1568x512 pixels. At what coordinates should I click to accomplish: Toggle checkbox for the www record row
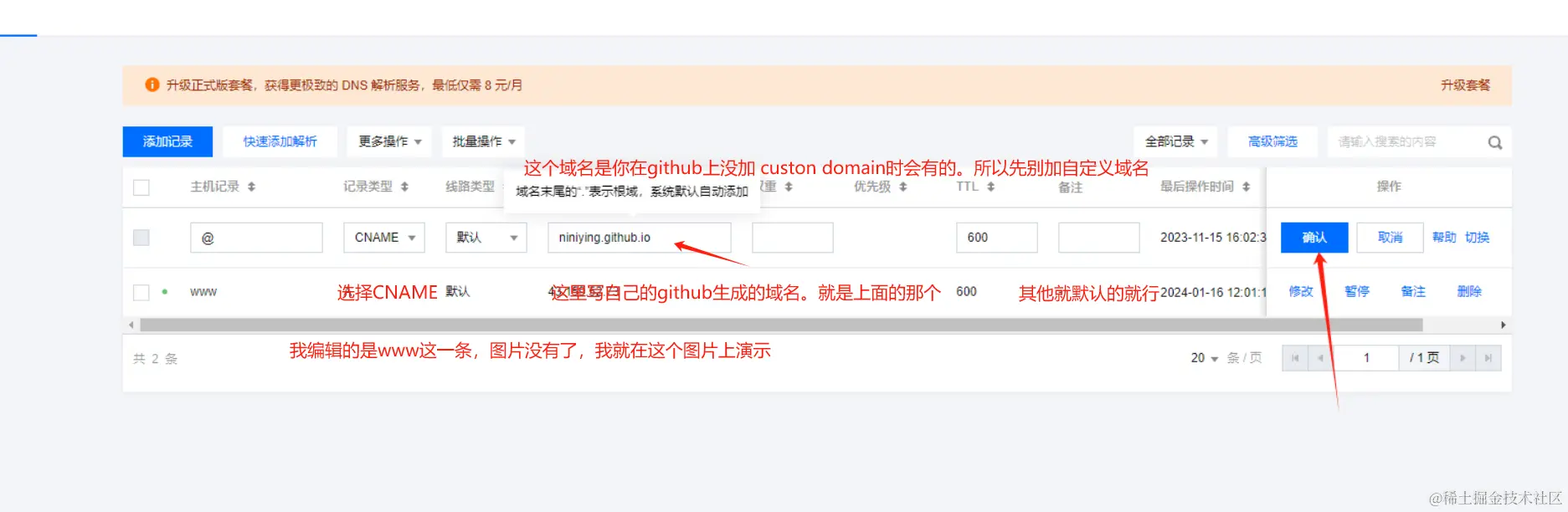point(141,292)
